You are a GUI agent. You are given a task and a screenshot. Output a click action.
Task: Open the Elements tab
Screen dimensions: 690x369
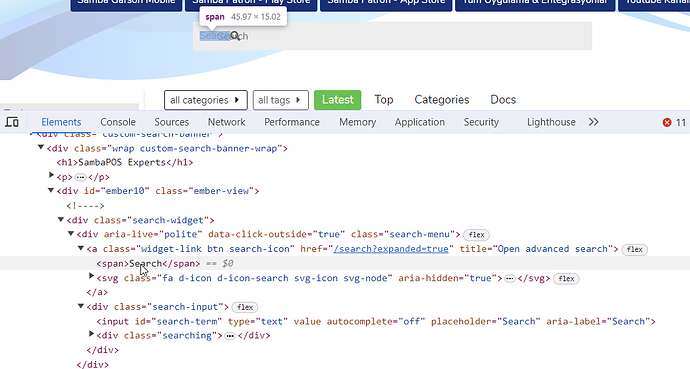[x=61, y=122]
